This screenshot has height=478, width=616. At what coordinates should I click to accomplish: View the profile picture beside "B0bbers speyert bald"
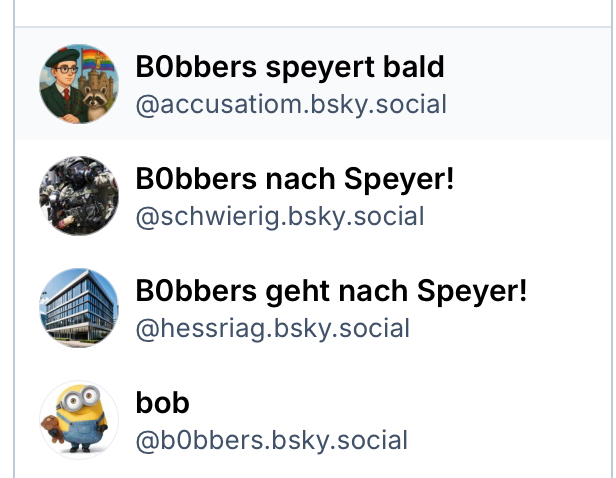coord(78,84)
